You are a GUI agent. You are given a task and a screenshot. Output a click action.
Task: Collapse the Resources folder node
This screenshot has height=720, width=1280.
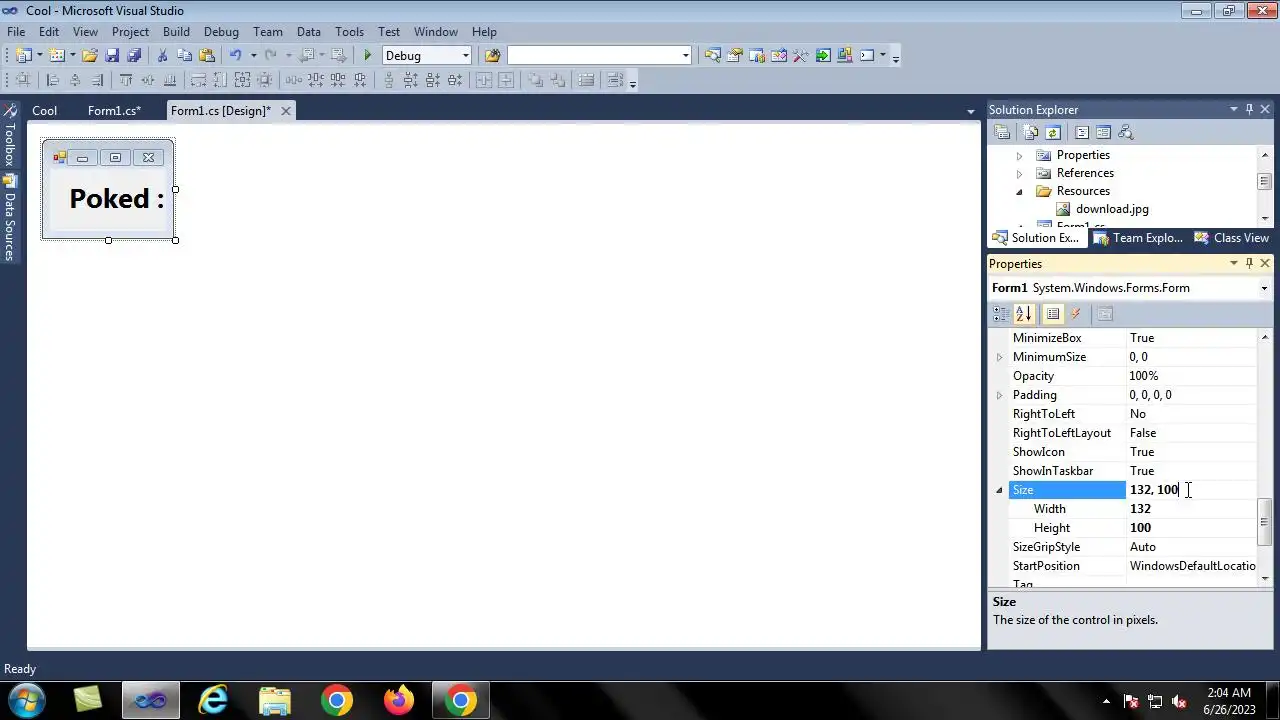(x=1019, y=192)
